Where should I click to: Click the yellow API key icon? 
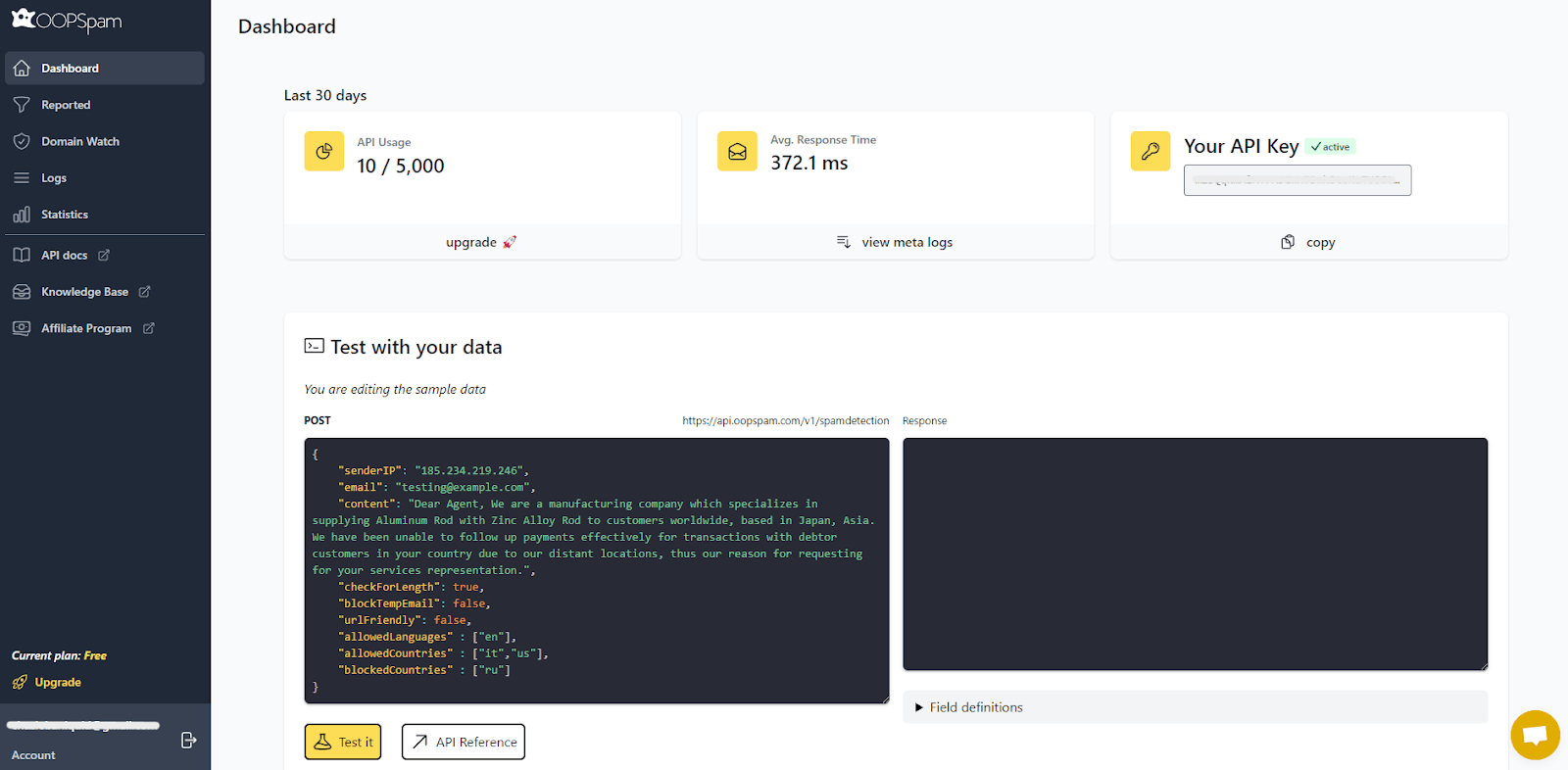pyautogui.click(x=1150, y=152)
